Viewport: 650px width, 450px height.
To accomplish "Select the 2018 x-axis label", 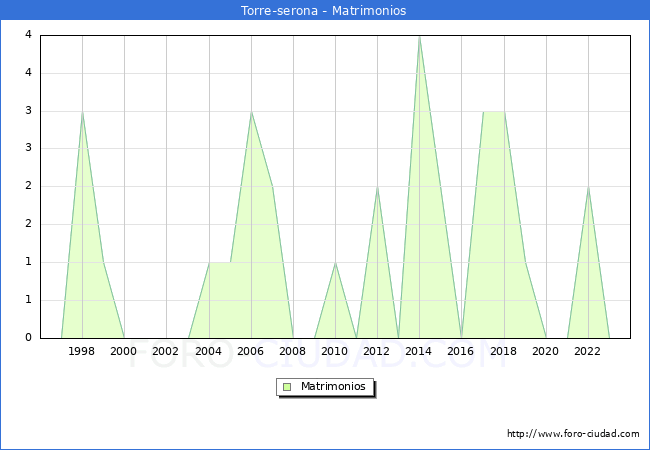I will [x=504, y=351].
